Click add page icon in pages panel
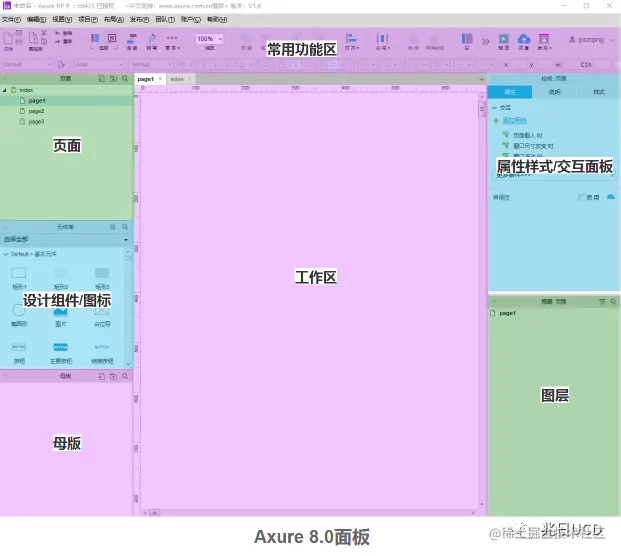Viewport: 621px width, 556px height. point(102,79)
